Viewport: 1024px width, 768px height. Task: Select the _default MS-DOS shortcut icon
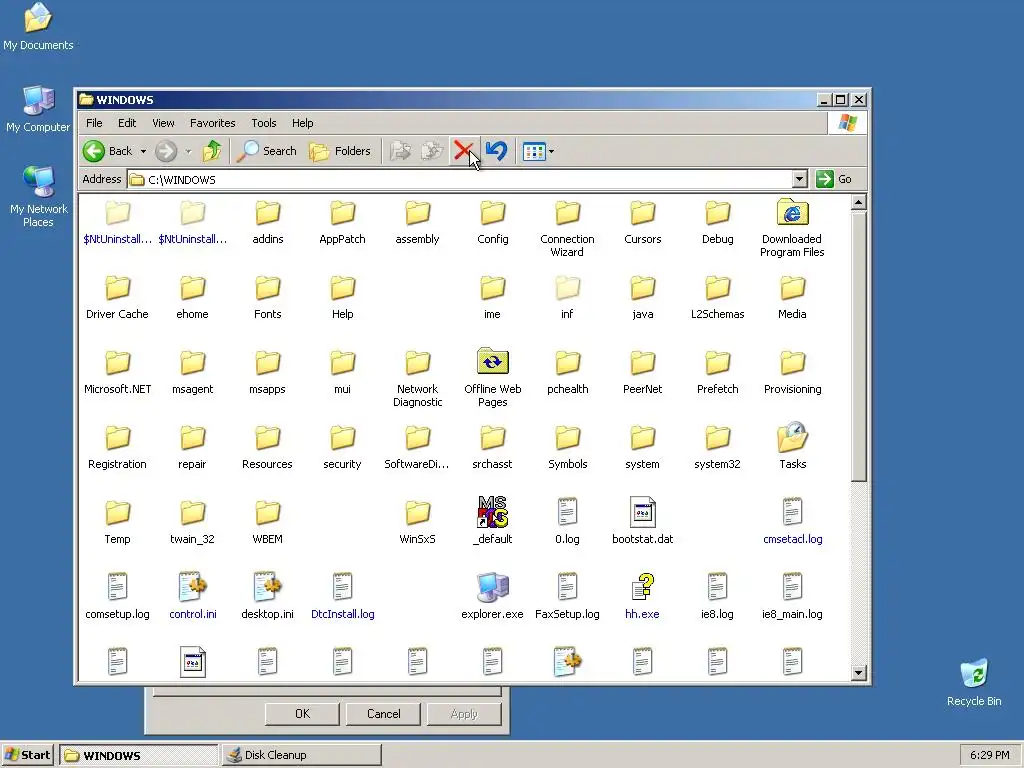(492, 513)
